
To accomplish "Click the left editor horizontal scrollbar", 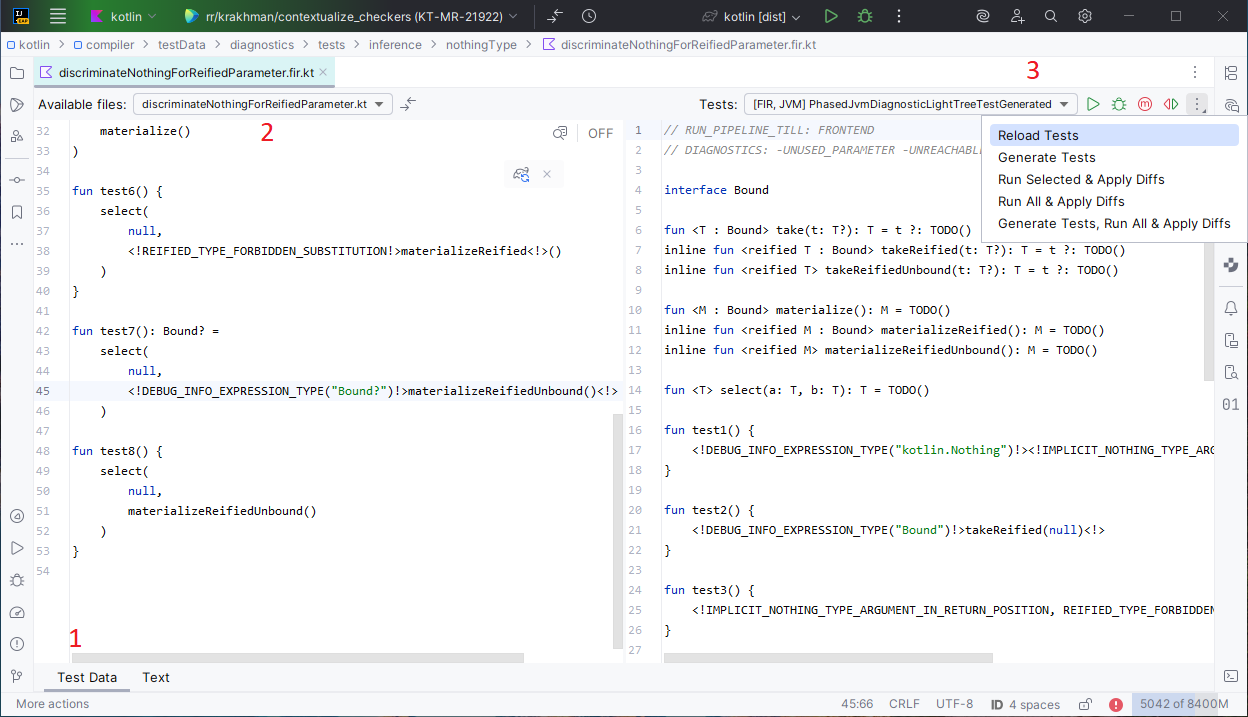I will [297, 658].
